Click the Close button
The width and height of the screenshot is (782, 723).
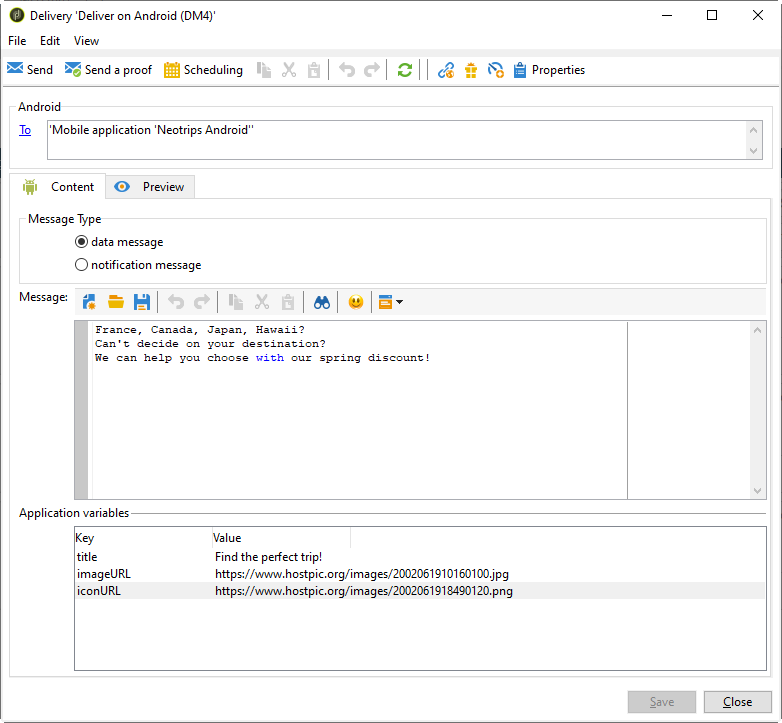(x=737, y=702)
